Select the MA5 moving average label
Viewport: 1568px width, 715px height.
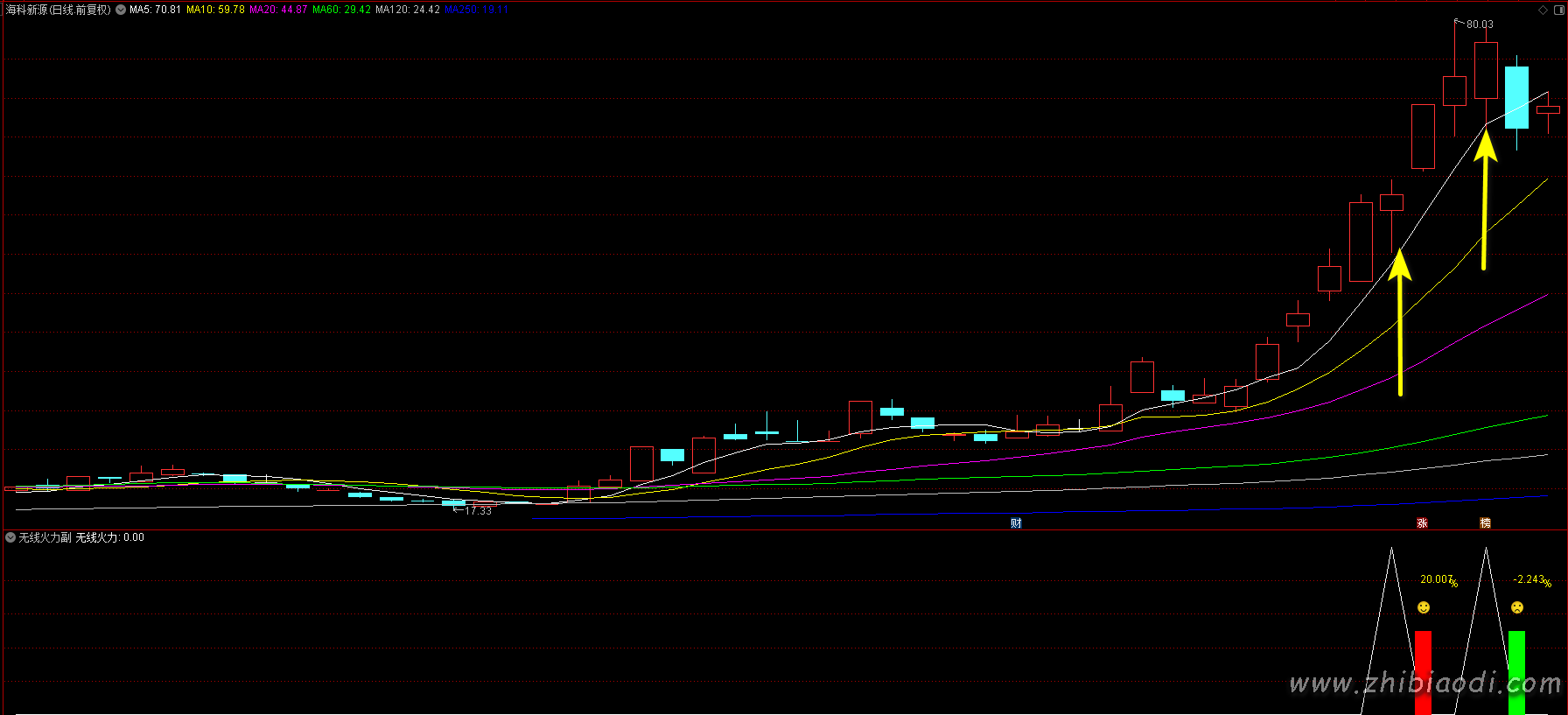[x=155, y=11]
